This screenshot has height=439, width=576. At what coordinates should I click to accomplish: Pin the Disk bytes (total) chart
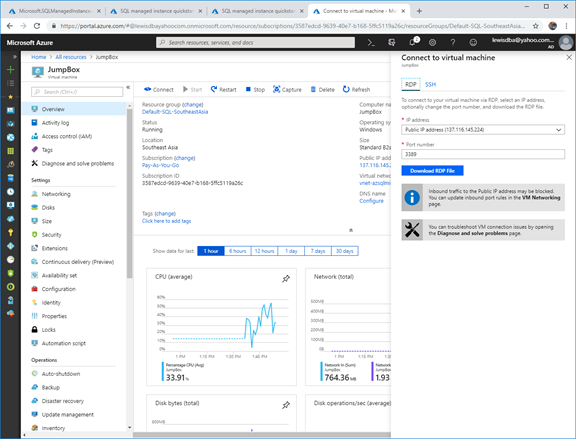pos(286,405)
